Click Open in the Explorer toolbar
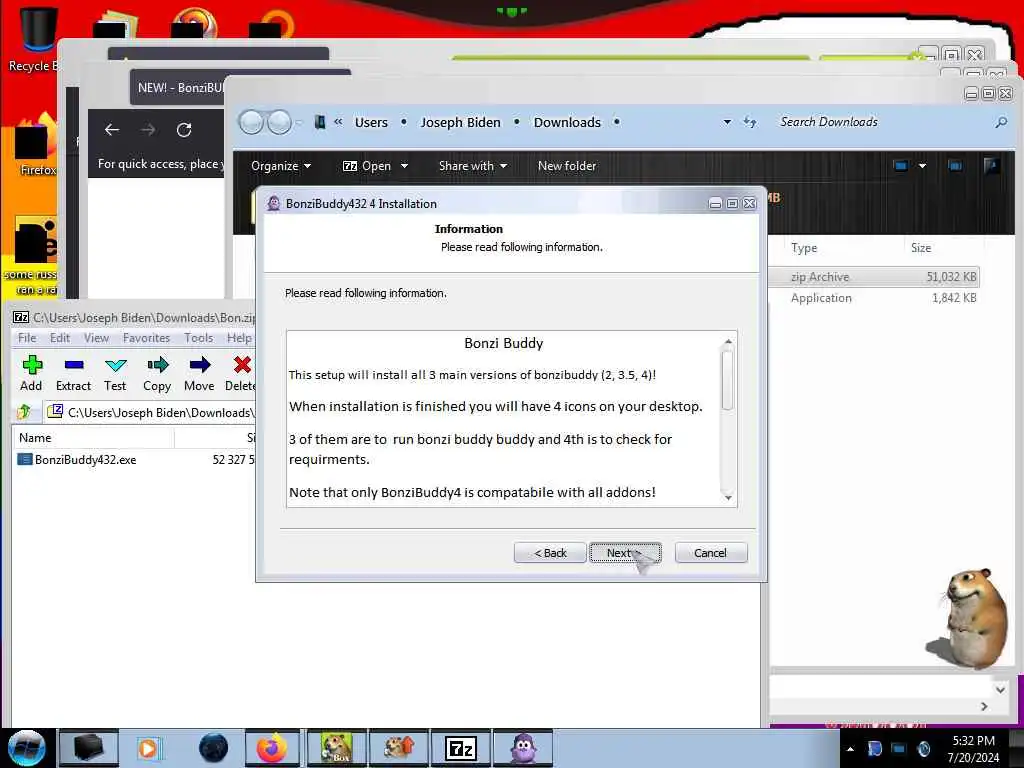Image resolution: width=1024 pixels, height=768 pixels. 367,166
